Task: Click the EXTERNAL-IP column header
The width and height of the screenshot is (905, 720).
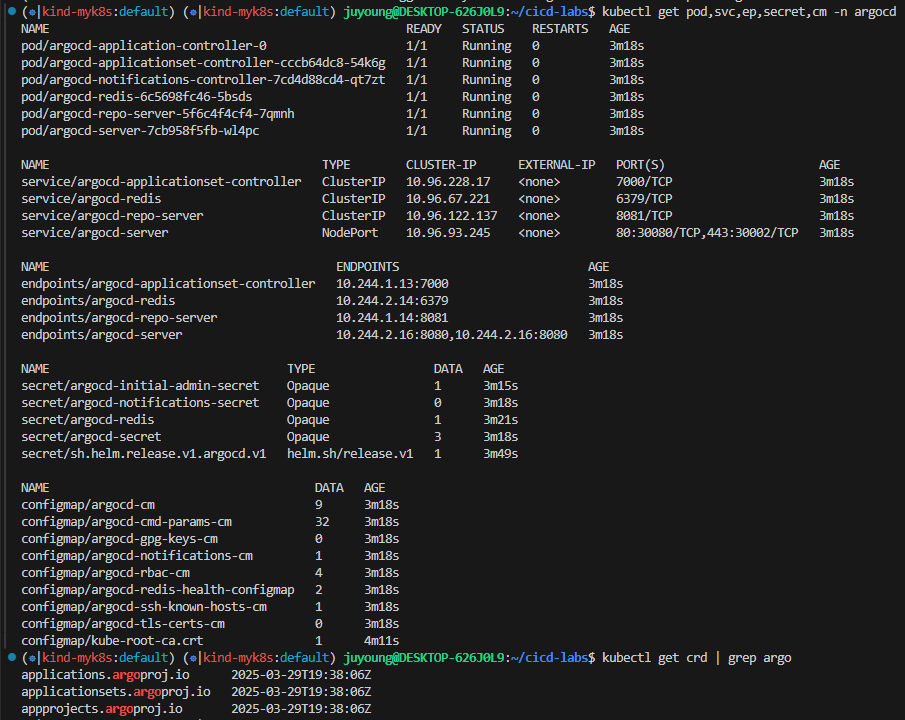Action: pos(556,165)
